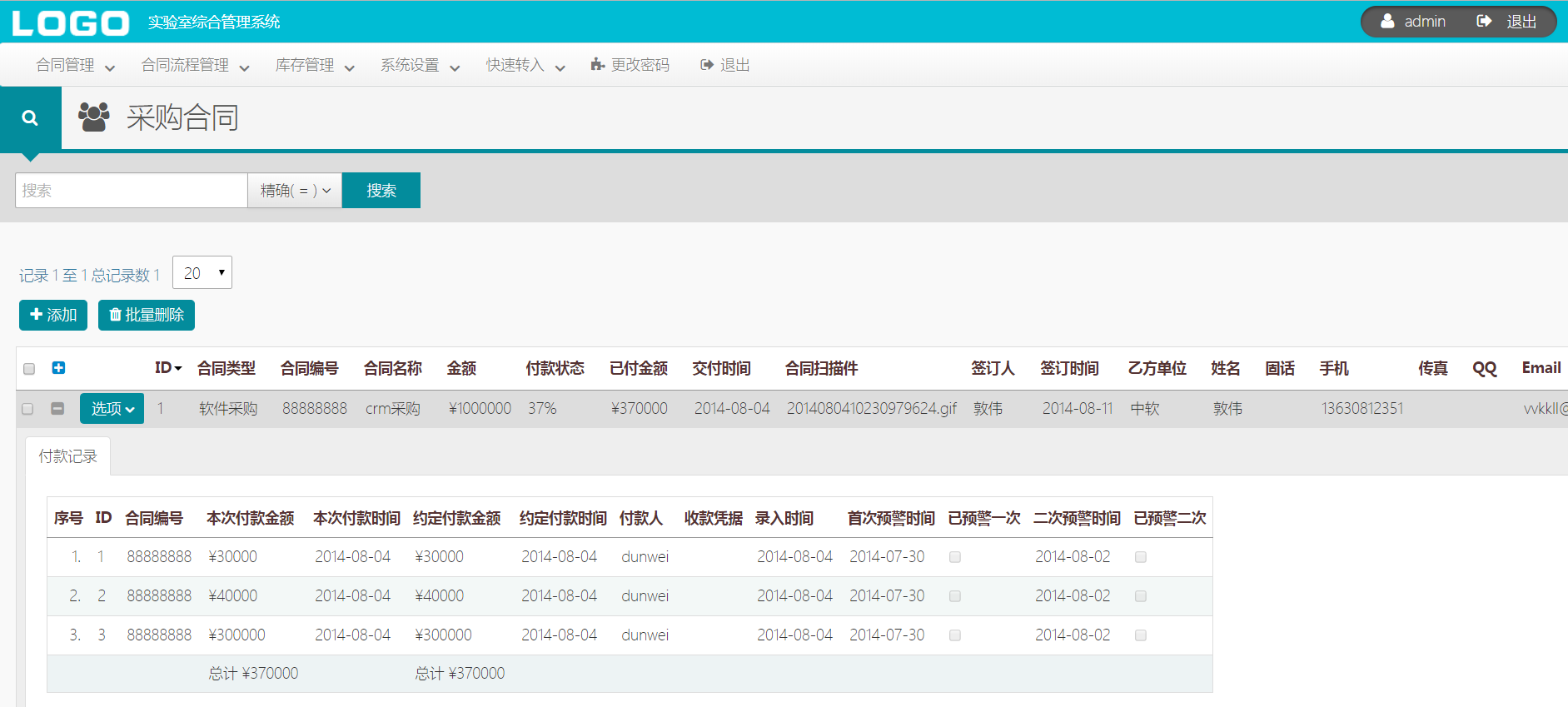Select the 付款记录 tab

tap(68, 456)
